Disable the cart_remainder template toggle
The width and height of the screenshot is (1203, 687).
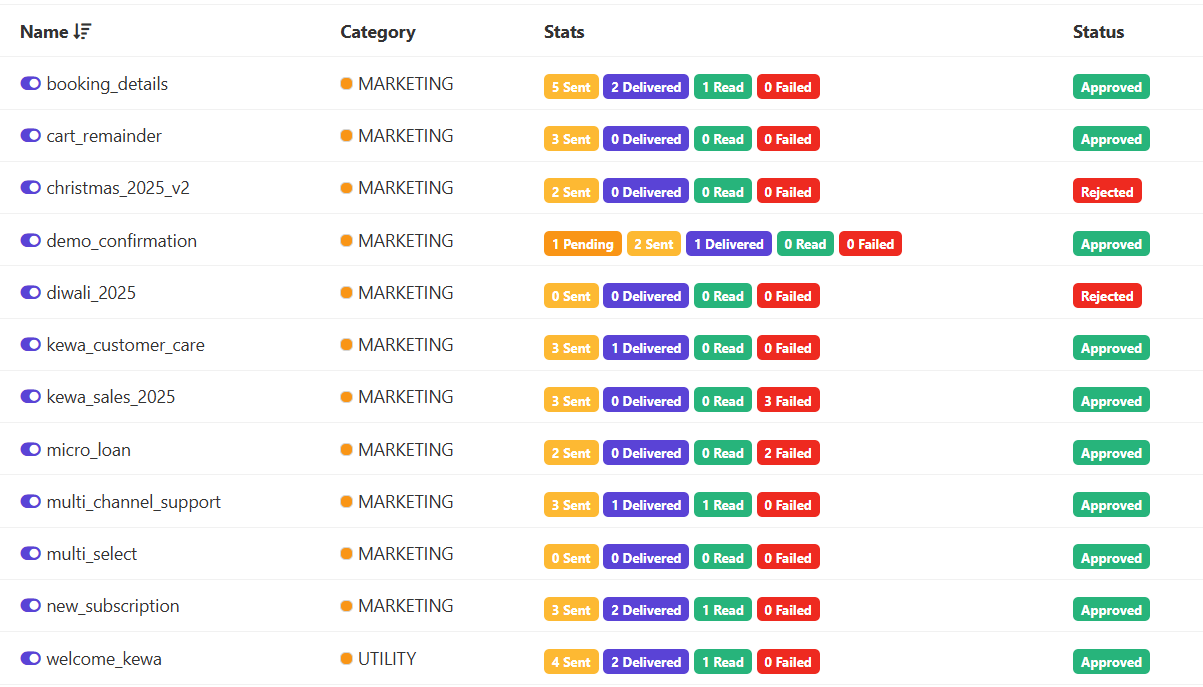coord(30,136)
